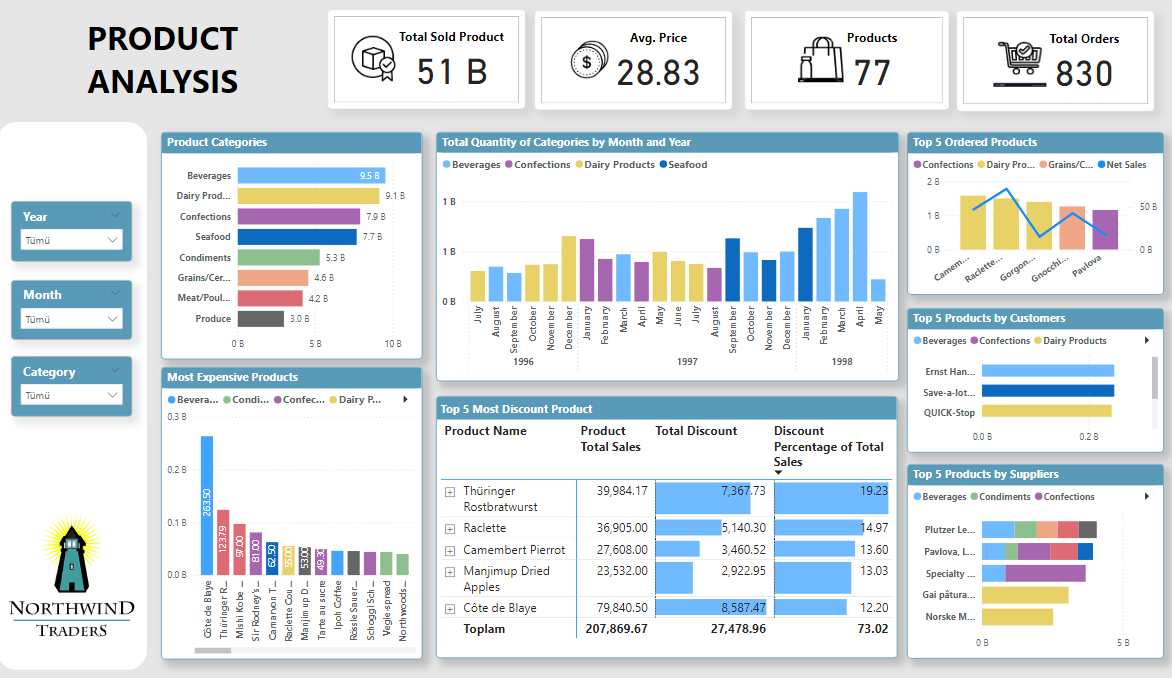The image size is (1172, 678).
Task: Click the Thüringer 123.79 price bar
Action: [x=223, y=542]
